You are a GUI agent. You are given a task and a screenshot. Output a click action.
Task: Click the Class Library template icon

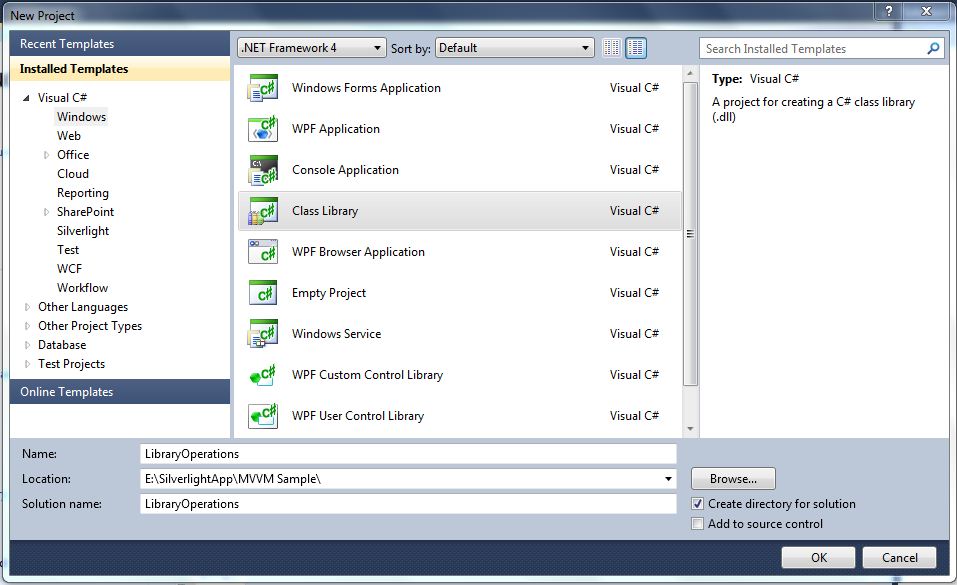pyautogui.click(x=263, y=211)
